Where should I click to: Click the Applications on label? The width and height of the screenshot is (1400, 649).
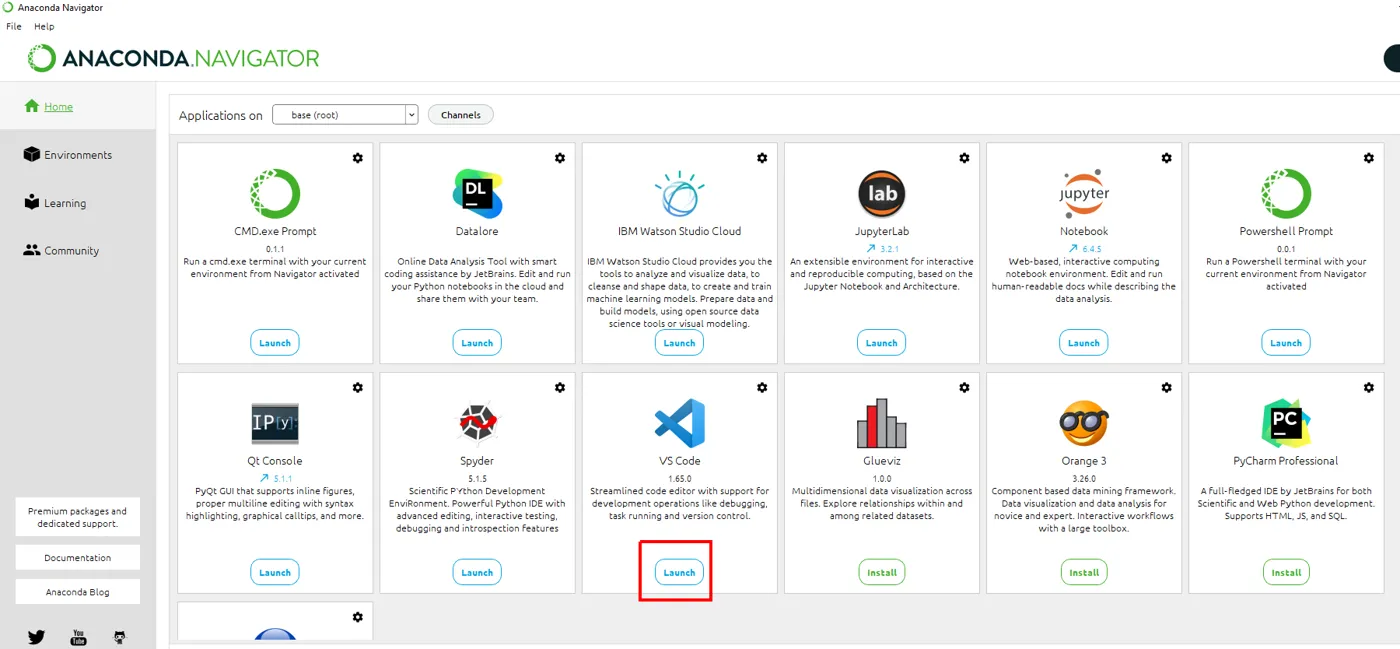point(221,116)
